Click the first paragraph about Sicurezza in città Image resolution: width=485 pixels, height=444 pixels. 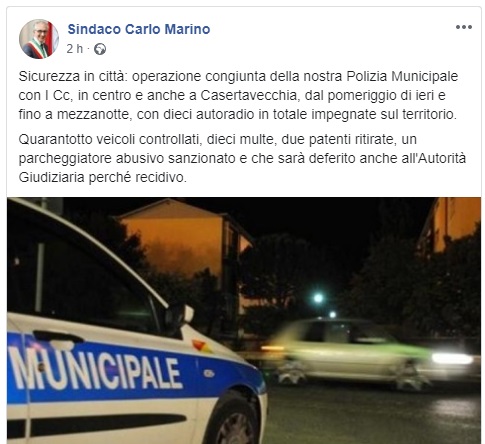coord(238,95)
